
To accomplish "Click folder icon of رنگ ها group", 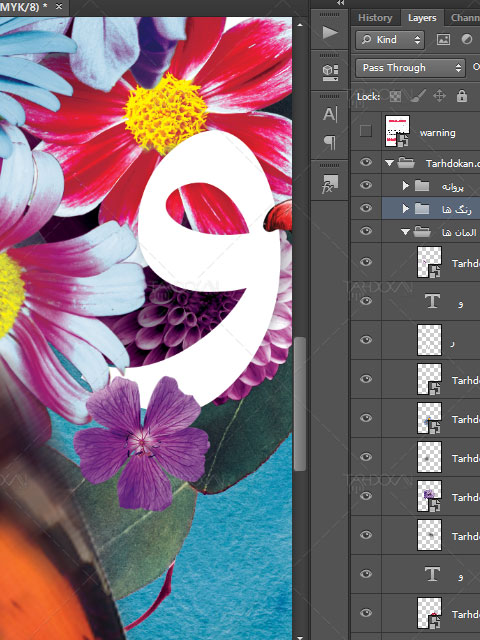I will coord(422,209).
